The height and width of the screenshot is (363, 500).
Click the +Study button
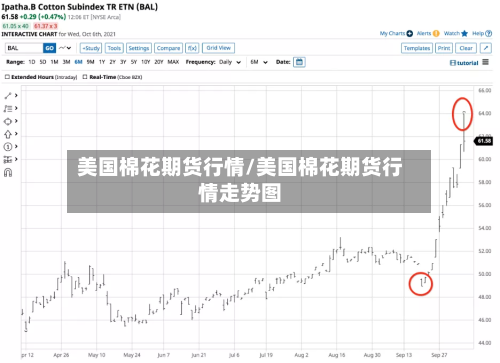pyautogui.click(x=91, y=48)
